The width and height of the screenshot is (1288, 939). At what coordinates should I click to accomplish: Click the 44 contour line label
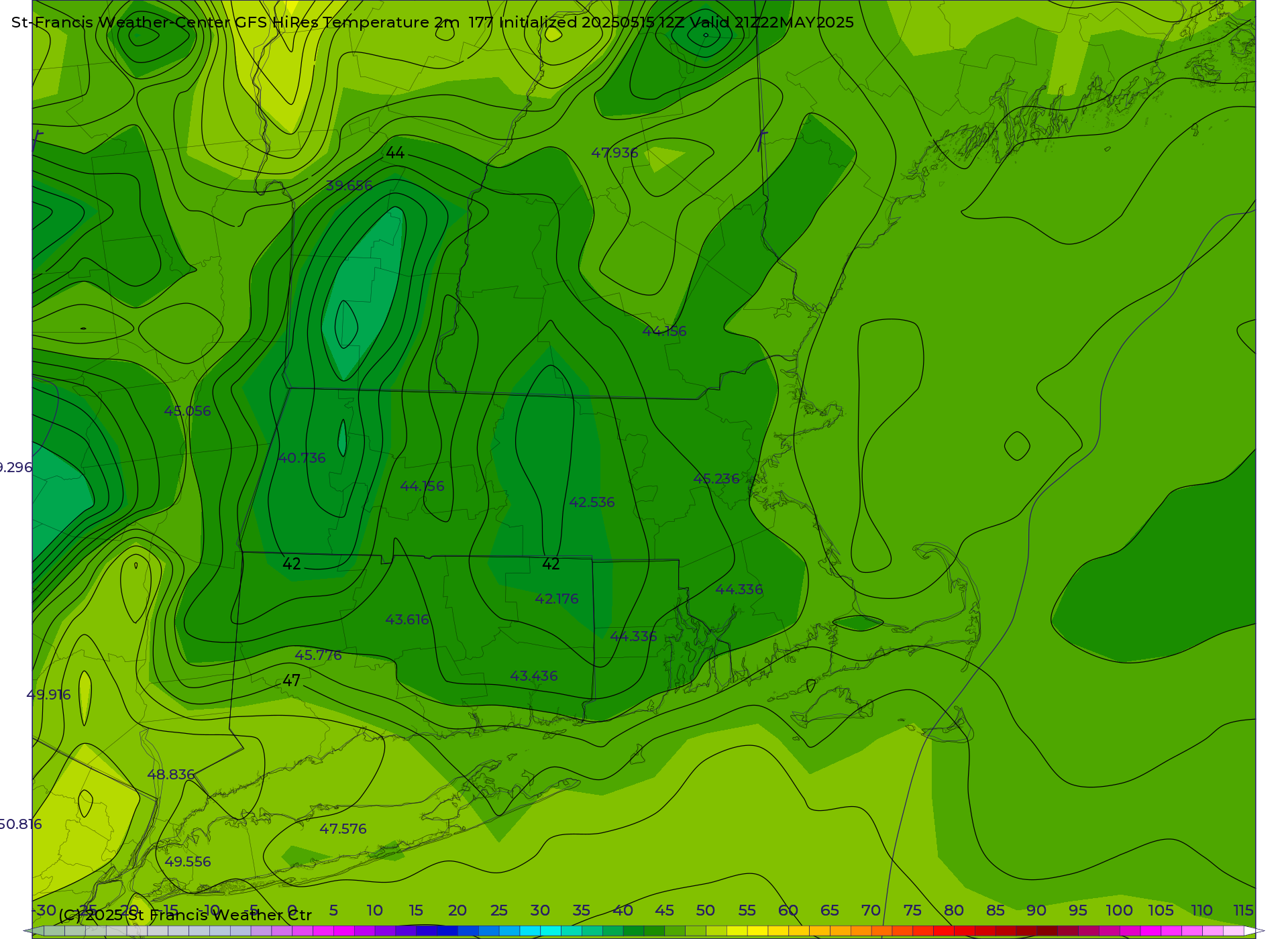395,153
